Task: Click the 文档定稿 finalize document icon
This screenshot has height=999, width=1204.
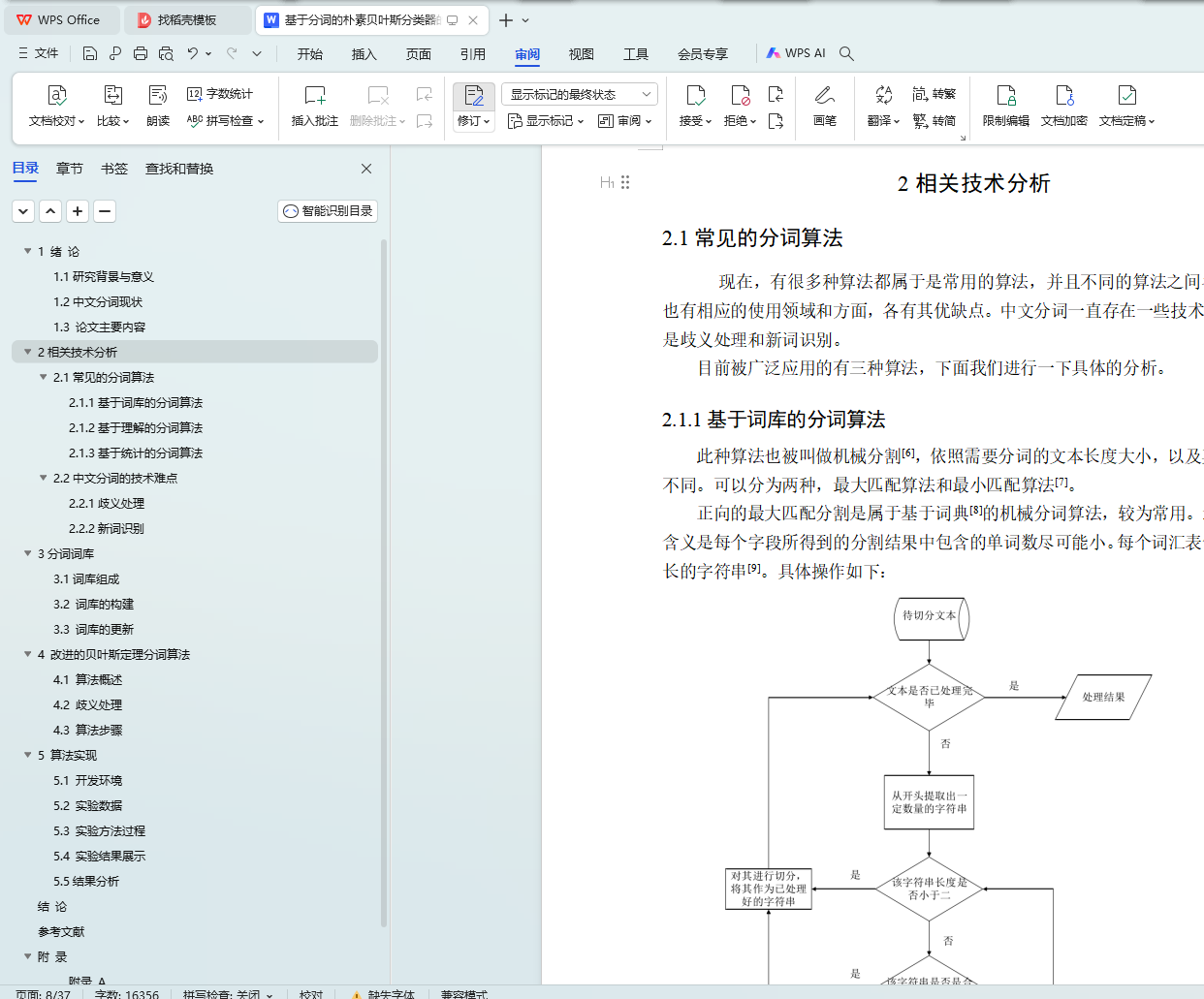Action: pos(1126,95)
